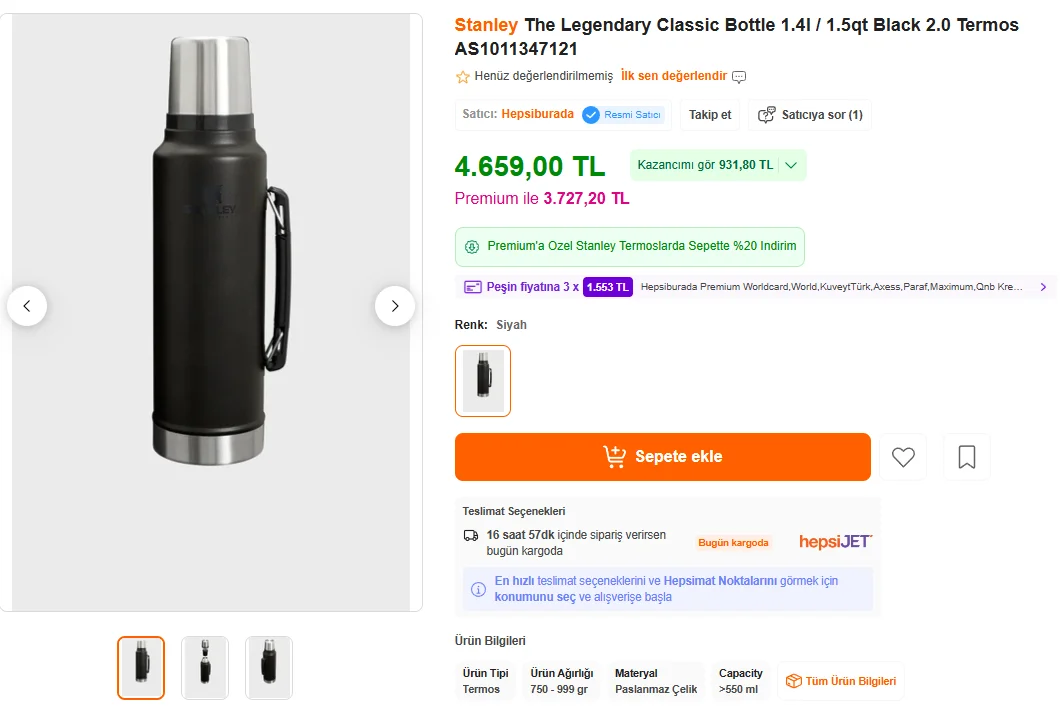Click the box icon beside Tüm Ürün Bilgileri
The height and width of the screenshot is (716, 1062).
(x=793, y=681)
